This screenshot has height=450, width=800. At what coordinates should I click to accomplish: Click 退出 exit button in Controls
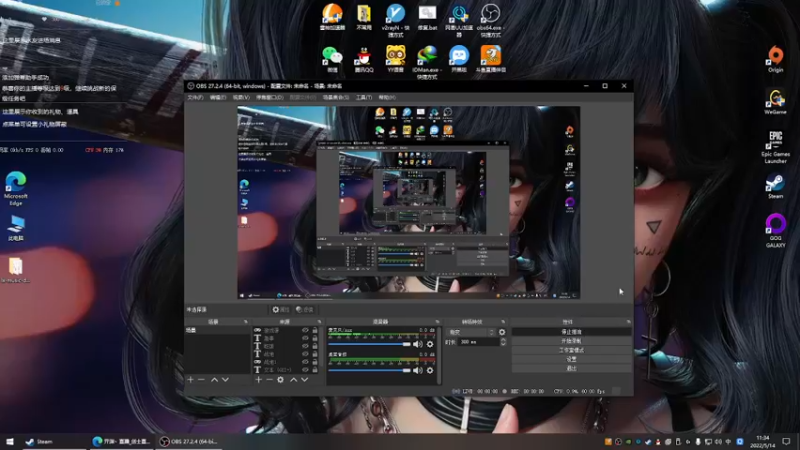[x=571, y=368]
